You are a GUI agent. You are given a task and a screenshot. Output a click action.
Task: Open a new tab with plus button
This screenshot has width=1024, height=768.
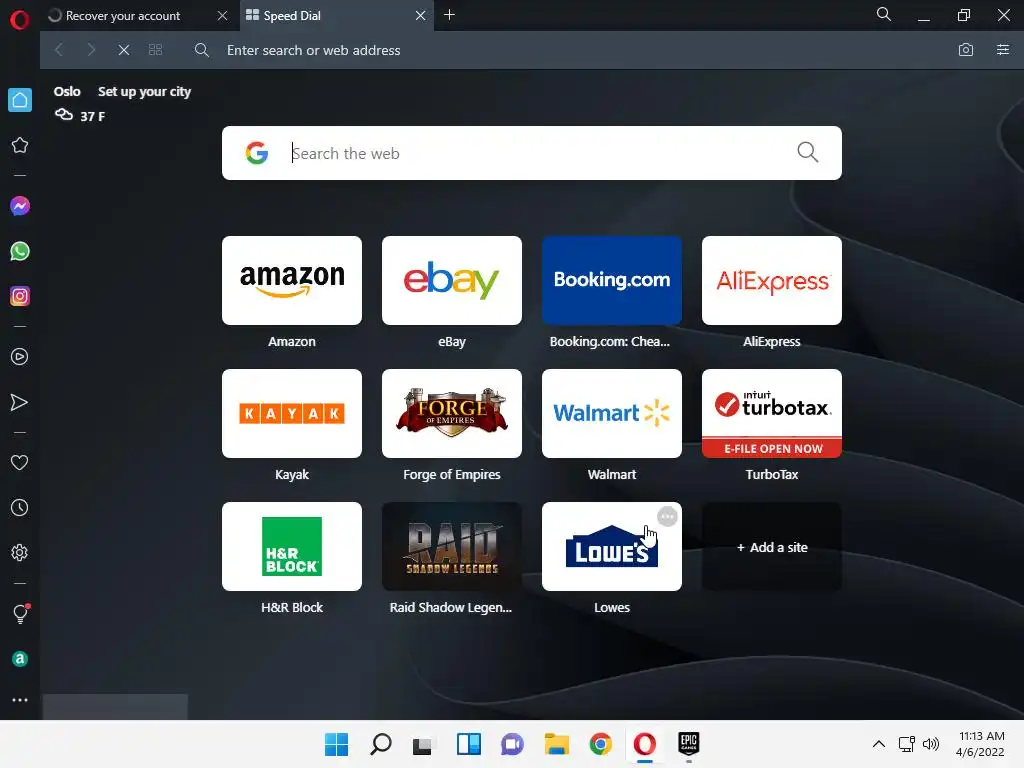449,15
